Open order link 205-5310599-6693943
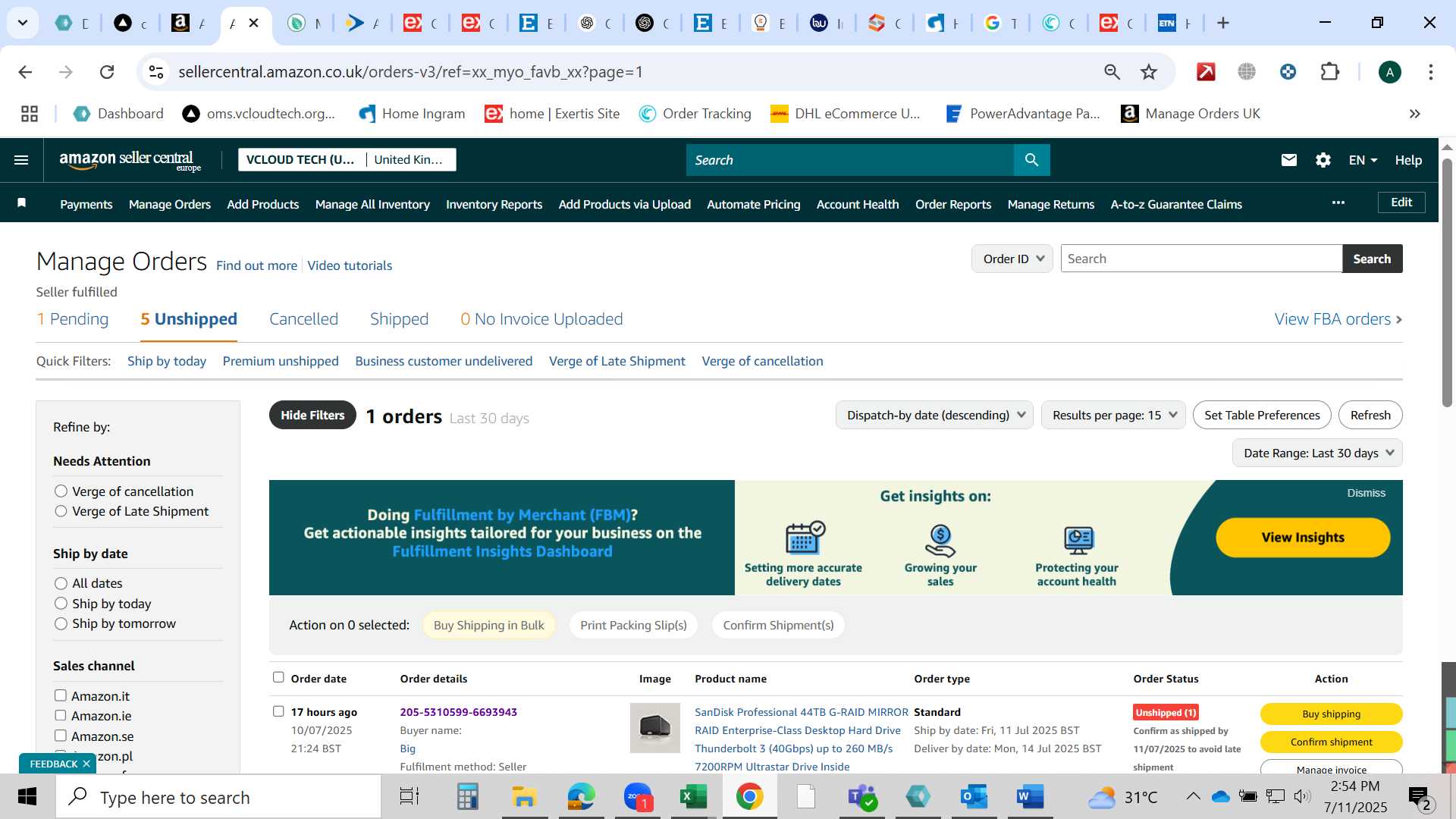Screen dimensions: 1456x819 pos(458,712)
